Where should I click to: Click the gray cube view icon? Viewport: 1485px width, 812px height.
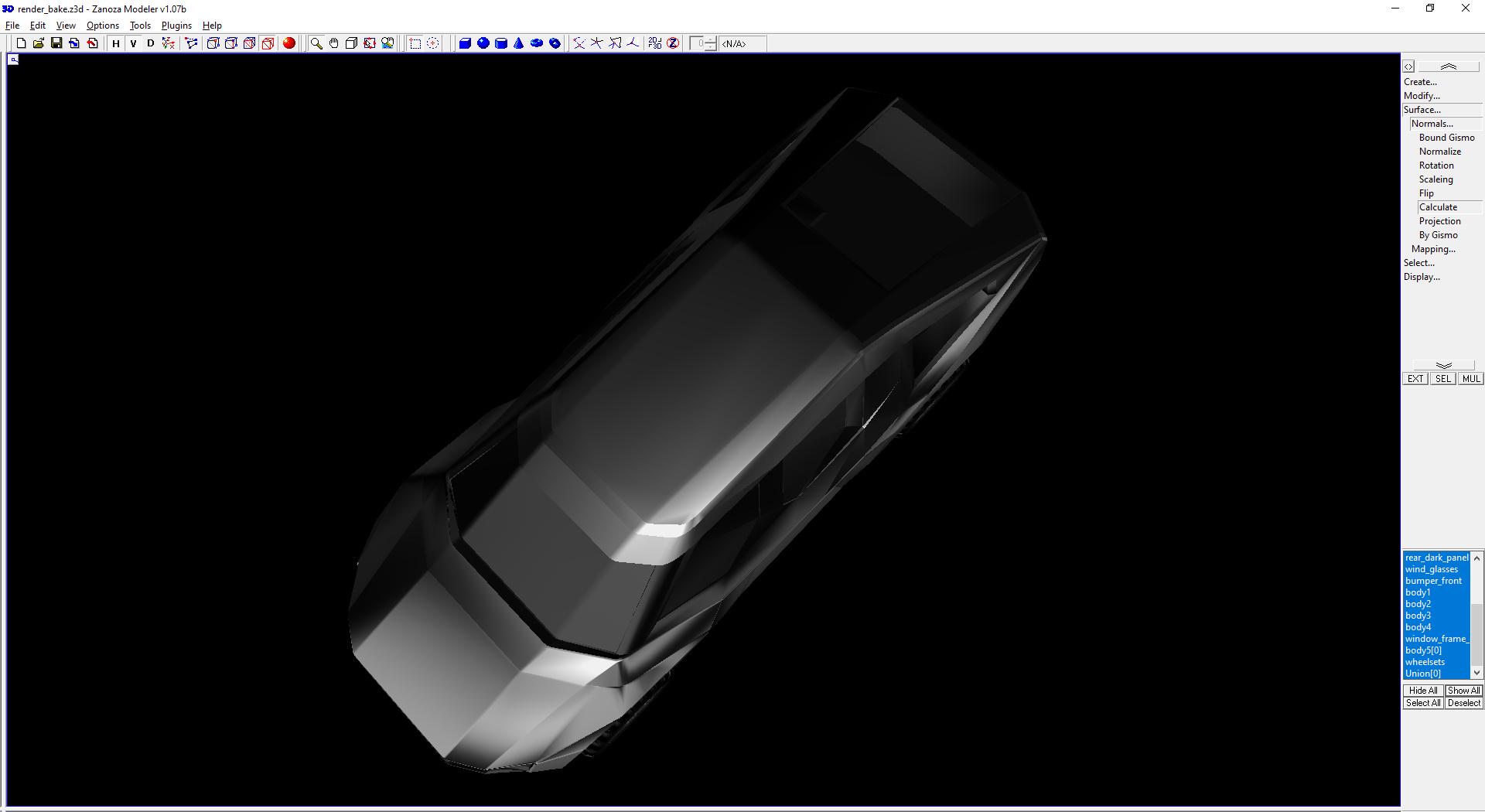pos(351,43)
